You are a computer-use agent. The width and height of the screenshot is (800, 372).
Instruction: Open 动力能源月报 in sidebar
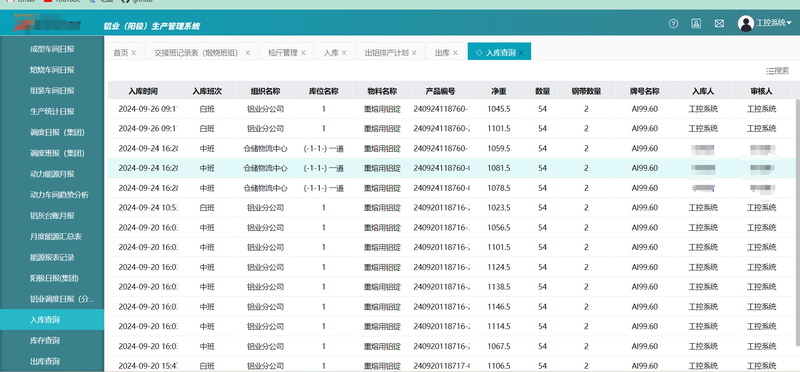pyautogui.click(x=52, y=174)
